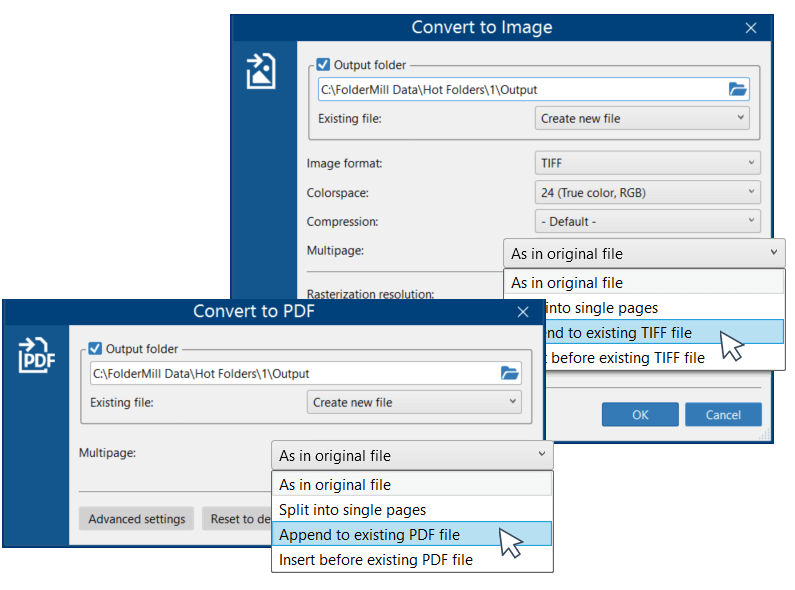Image resolution: width=795 pixels, height=590 pixels.
Task: Browse output folder in Convert to PDF
Action: point(510,373)
